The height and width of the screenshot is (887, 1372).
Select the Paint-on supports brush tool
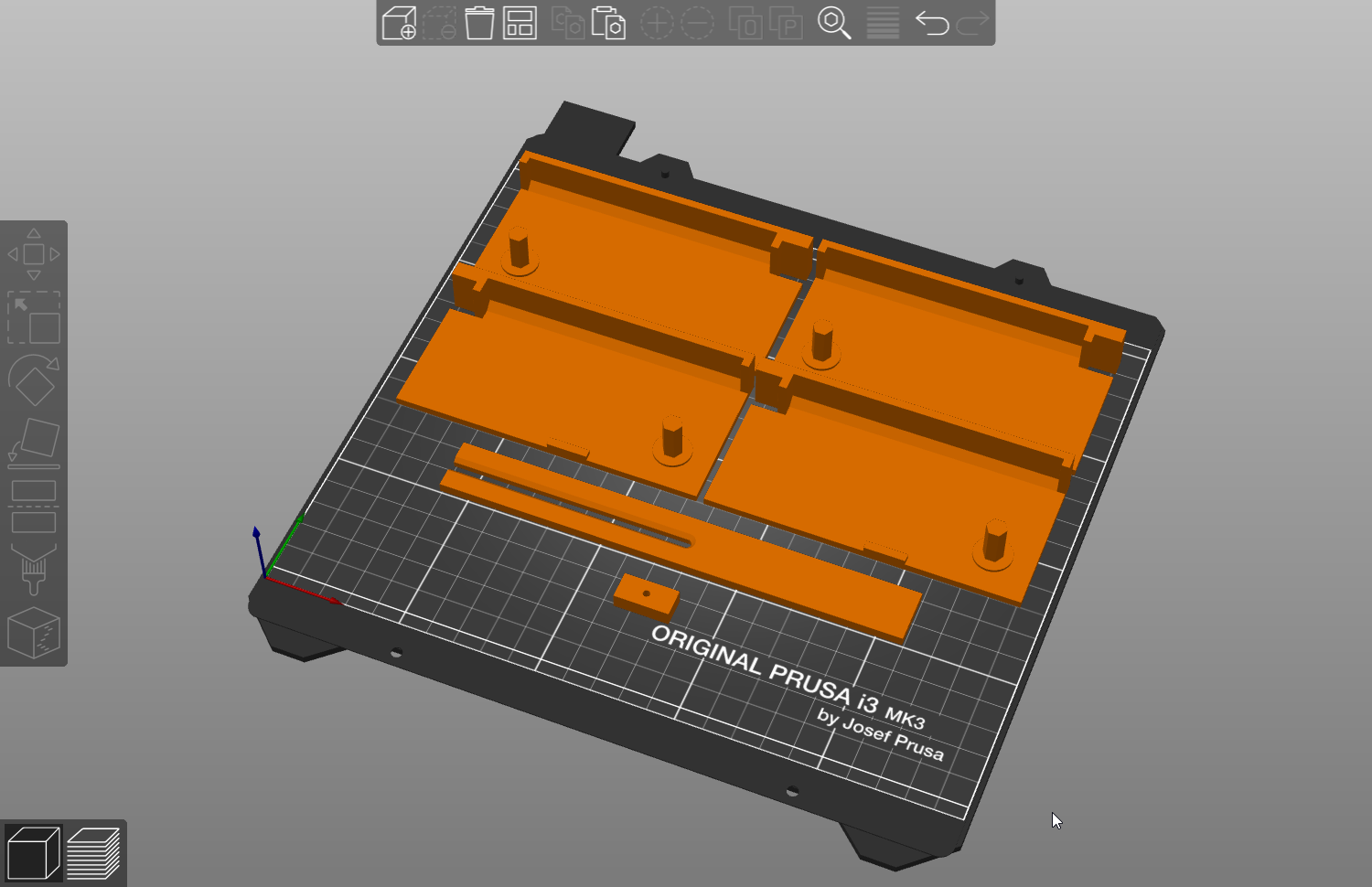(x=34, y=569)
